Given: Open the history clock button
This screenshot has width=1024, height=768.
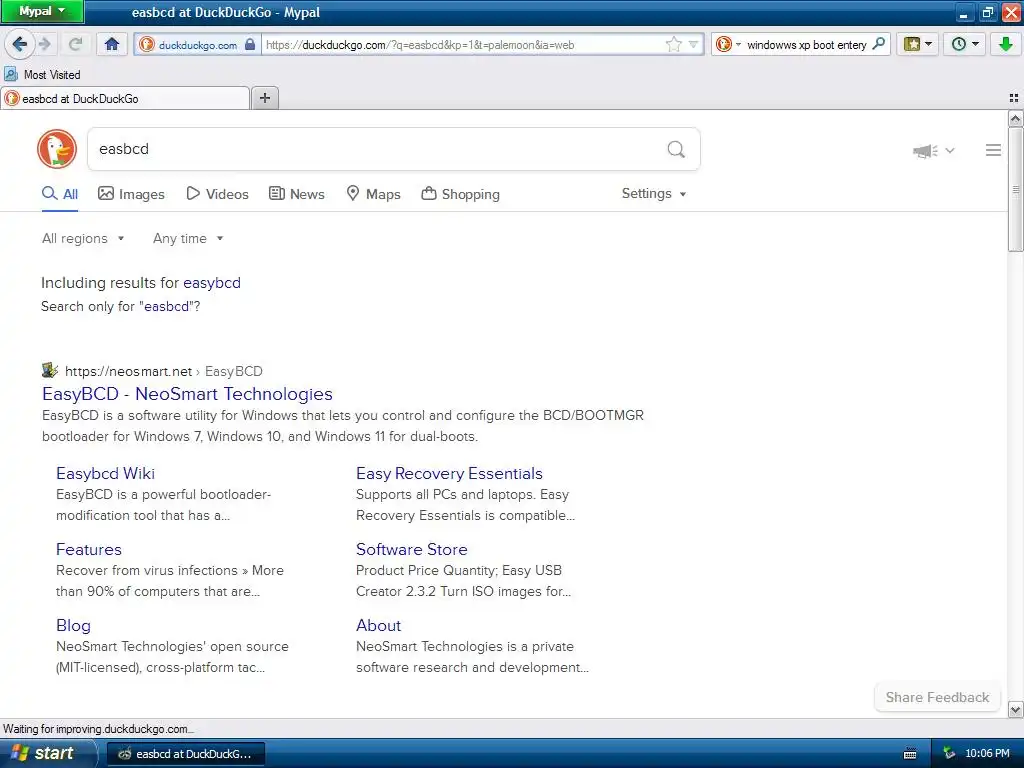Looking at the screenshot, I should (965, 44).
